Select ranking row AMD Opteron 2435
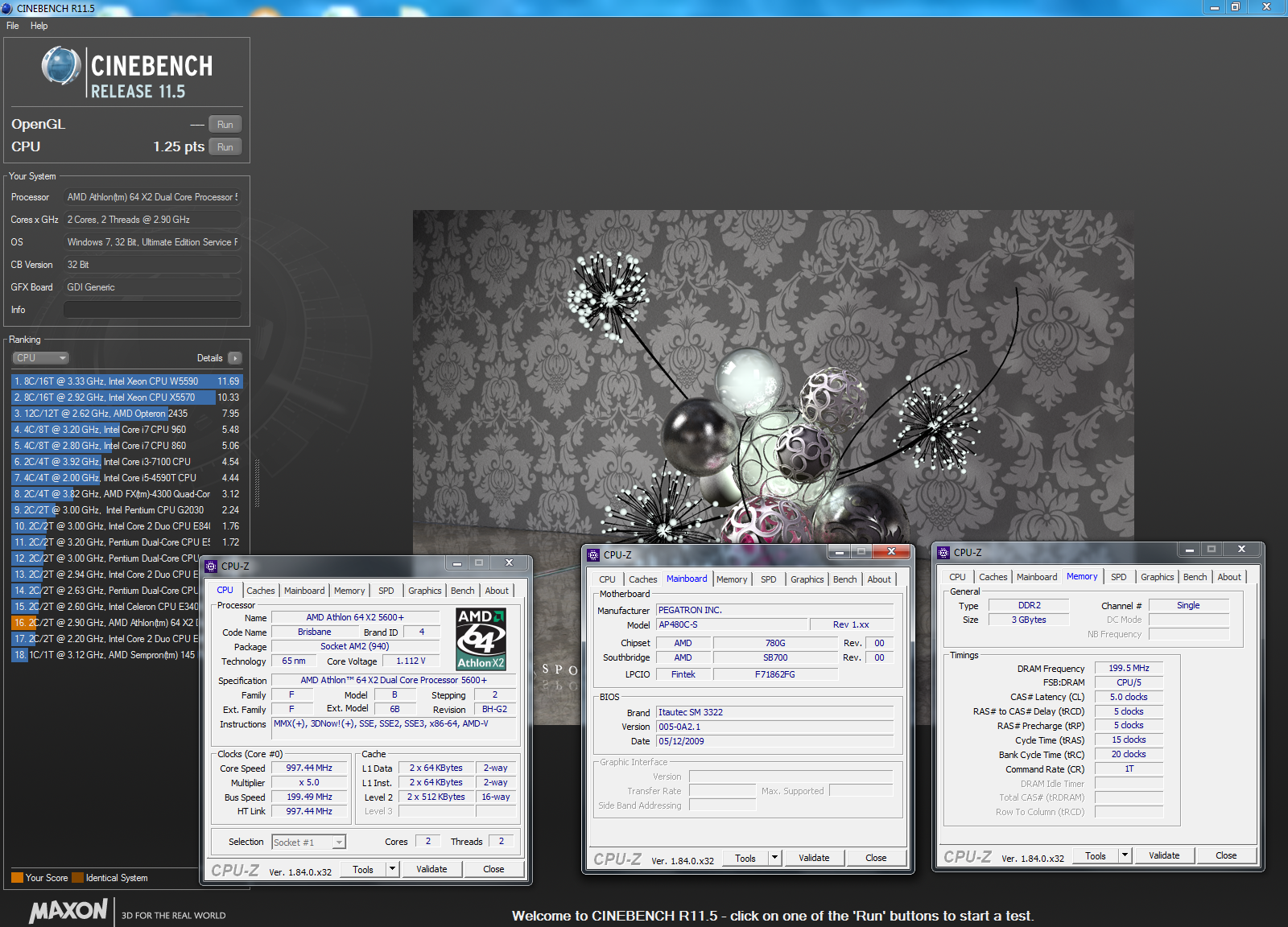The width and height of the screenshot is (1288, 927). click(x=126, y=414)
